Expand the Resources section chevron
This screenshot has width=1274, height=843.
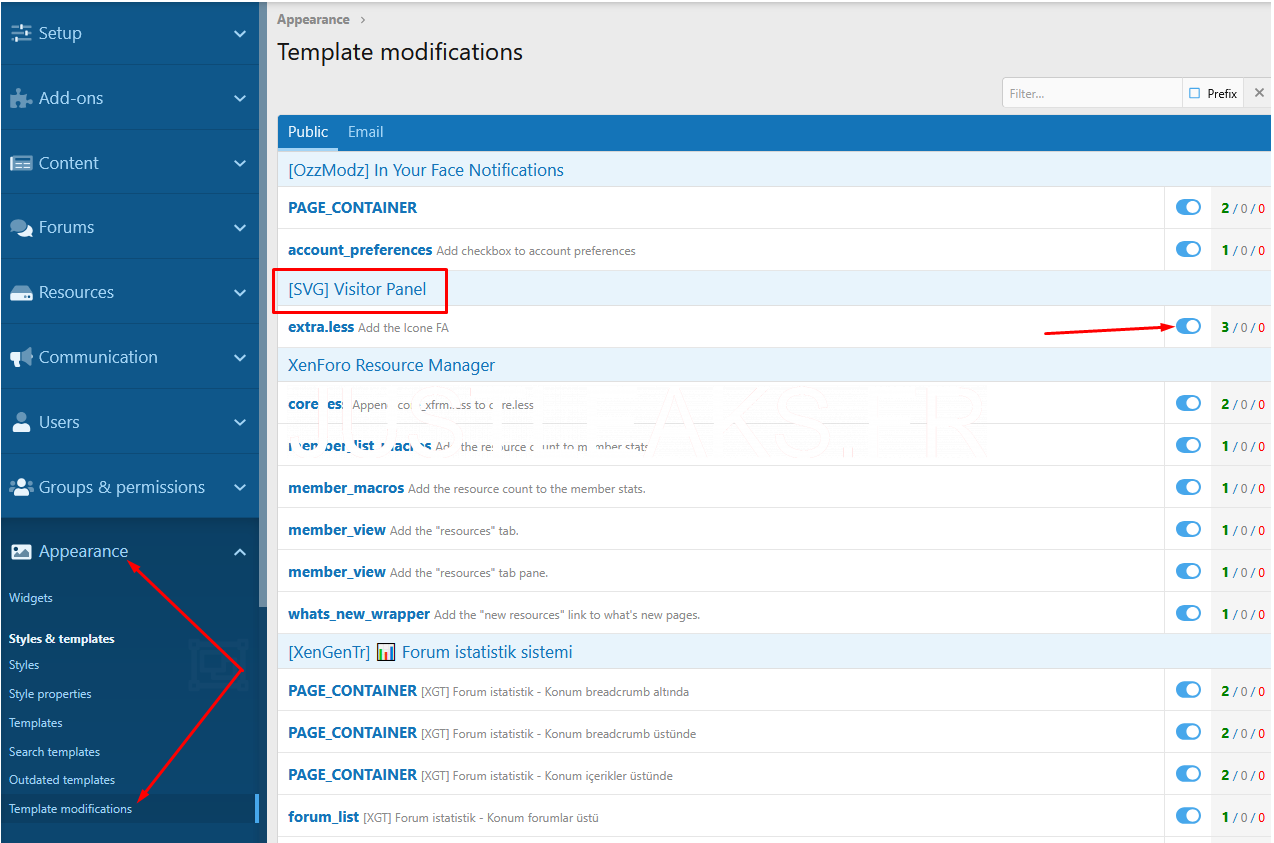[x=240, y=293]
